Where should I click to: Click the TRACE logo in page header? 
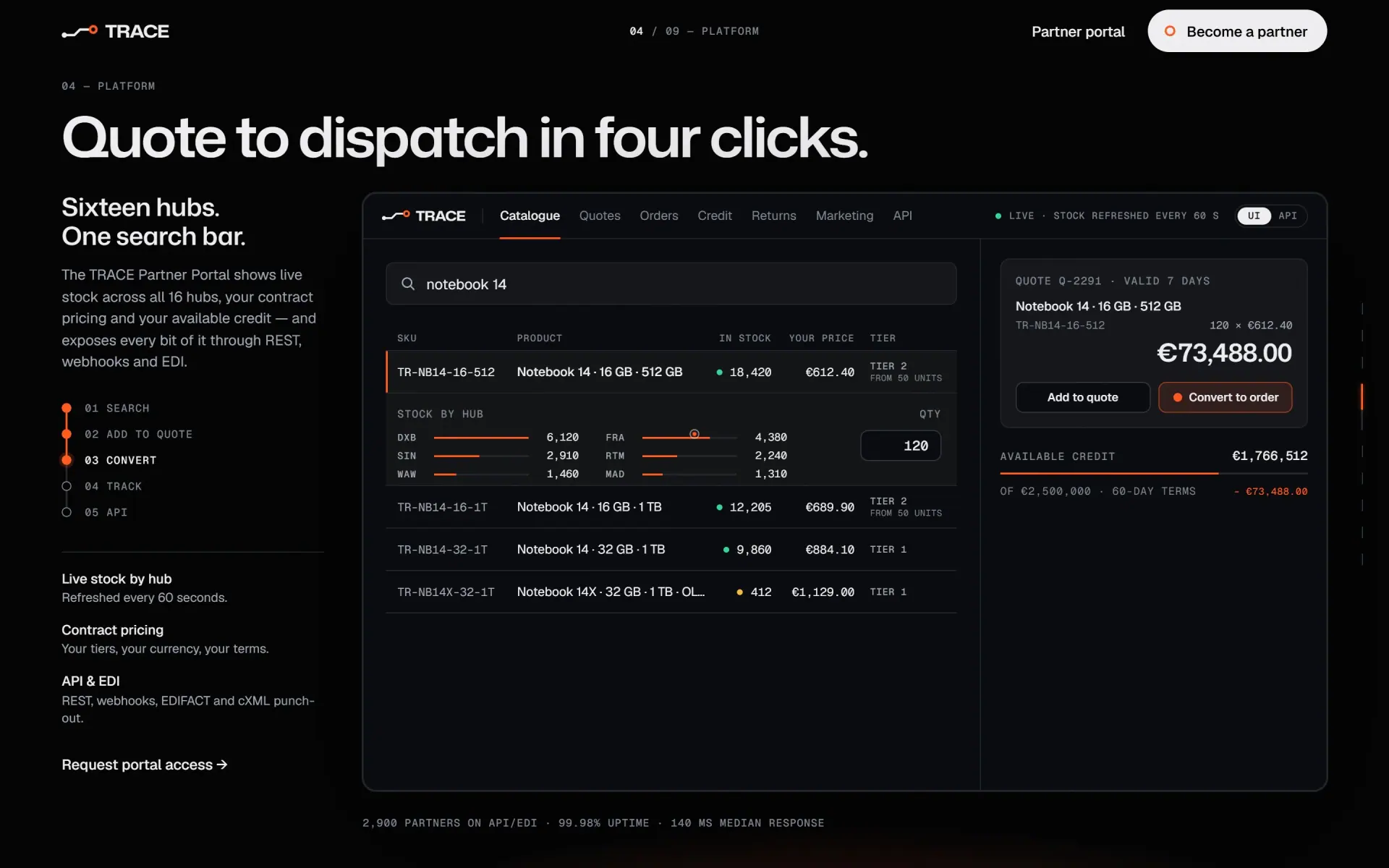pos(116,31)
